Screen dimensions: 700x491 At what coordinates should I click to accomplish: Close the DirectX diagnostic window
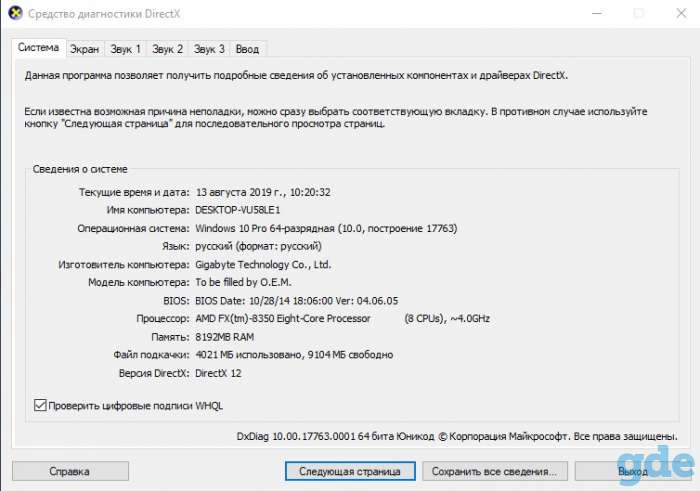pyautogui.click(x=681, y=13)
